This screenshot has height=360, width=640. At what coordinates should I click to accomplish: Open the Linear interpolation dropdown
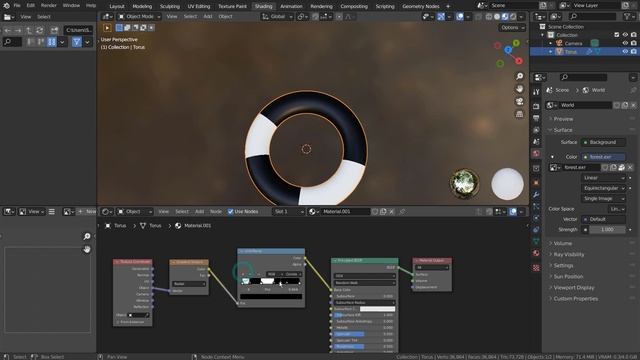coord(603,178)
